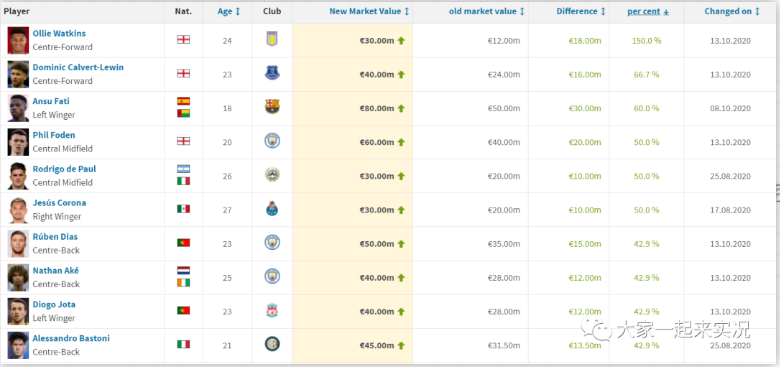
Task: Click the Manchester City crest for Phil Foden
Action: [272, 141]
